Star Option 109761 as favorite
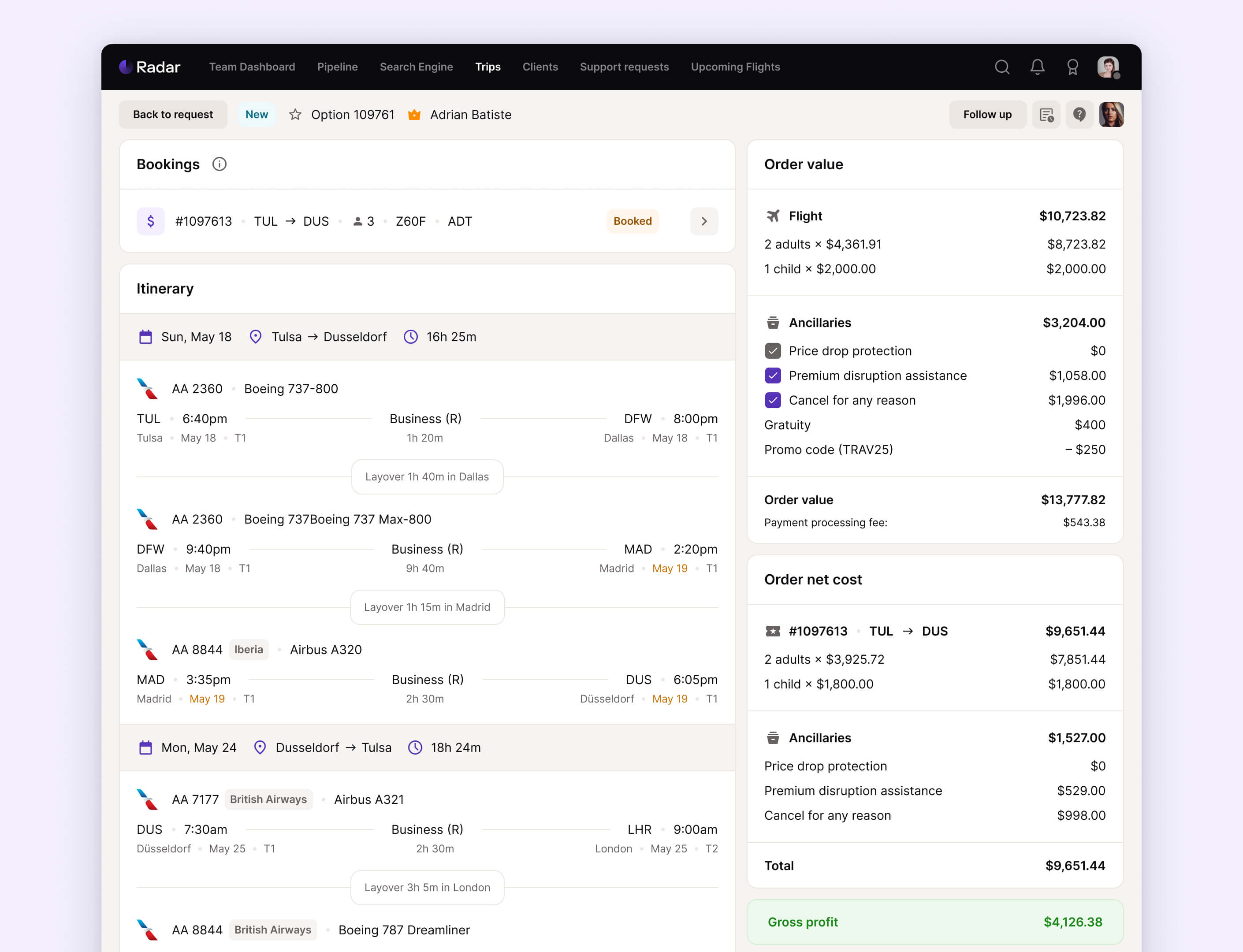The width and height of the screenshot is (1243, 952). click(x=295, y=115)
